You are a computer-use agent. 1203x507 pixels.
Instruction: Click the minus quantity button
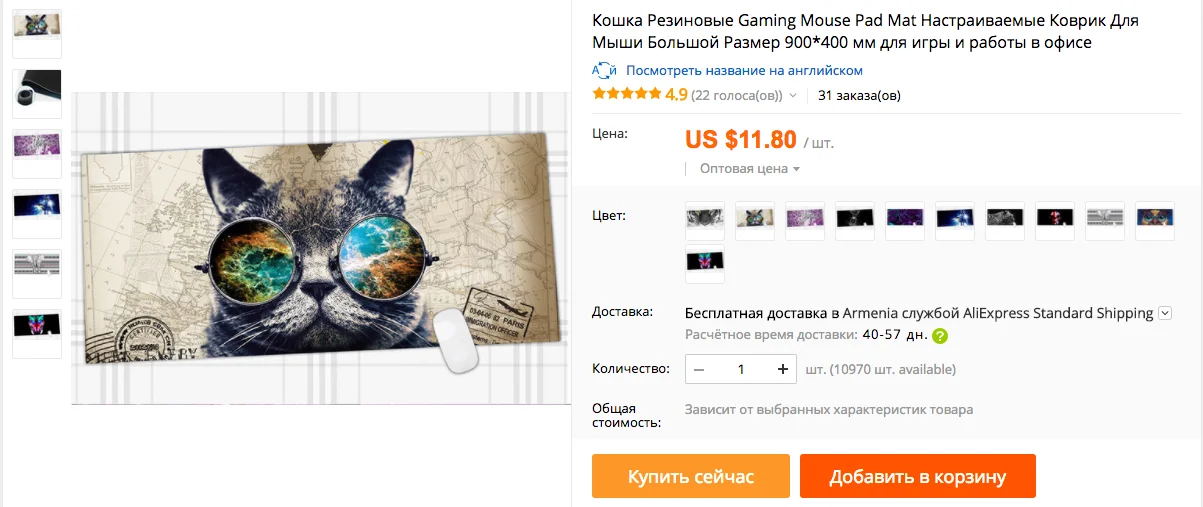(699, 369)
